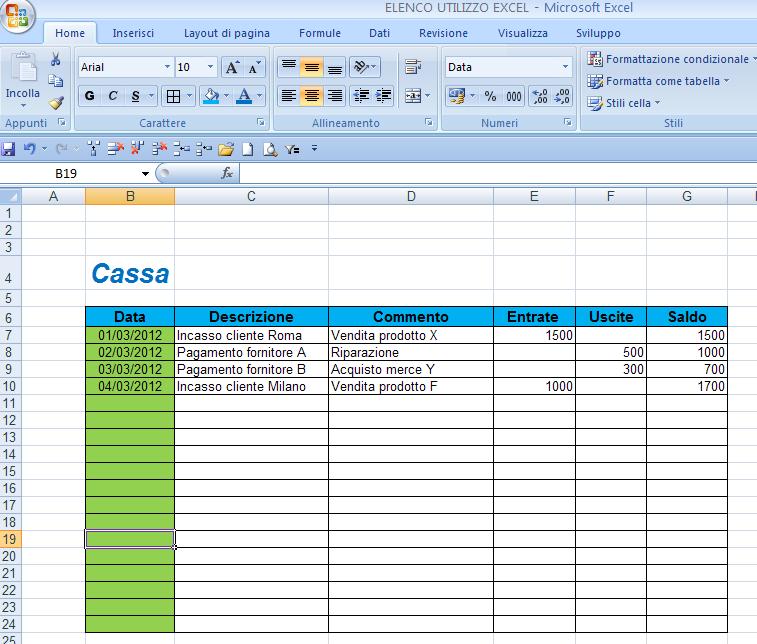The height and width of the screenshot is (644, 757).
Task: Decrease indent icon
Action: tap(361, 96)
